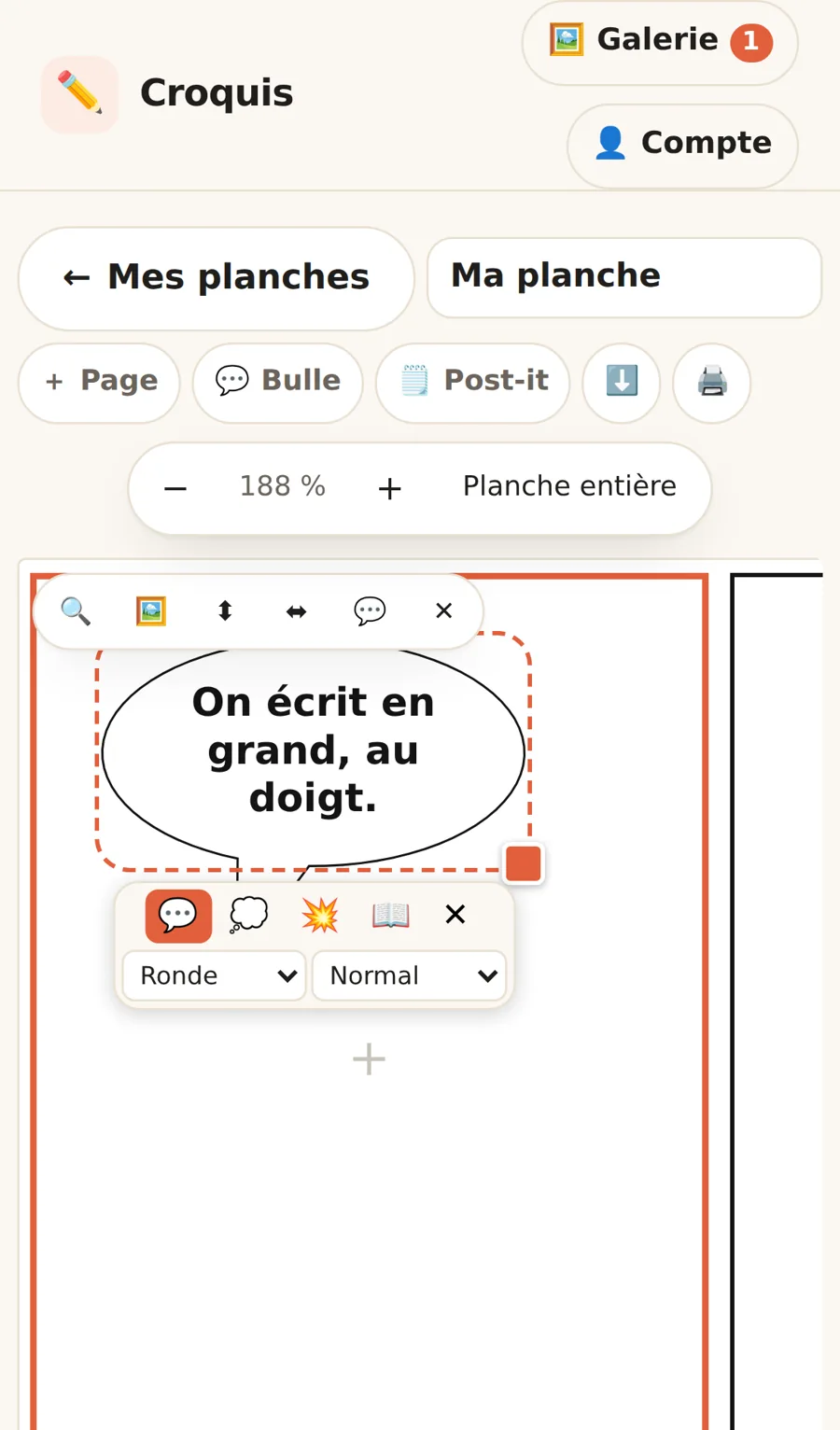The image size is (840, 1430).
Task: Open the Normal size dropdown
Action: [410, 976]
